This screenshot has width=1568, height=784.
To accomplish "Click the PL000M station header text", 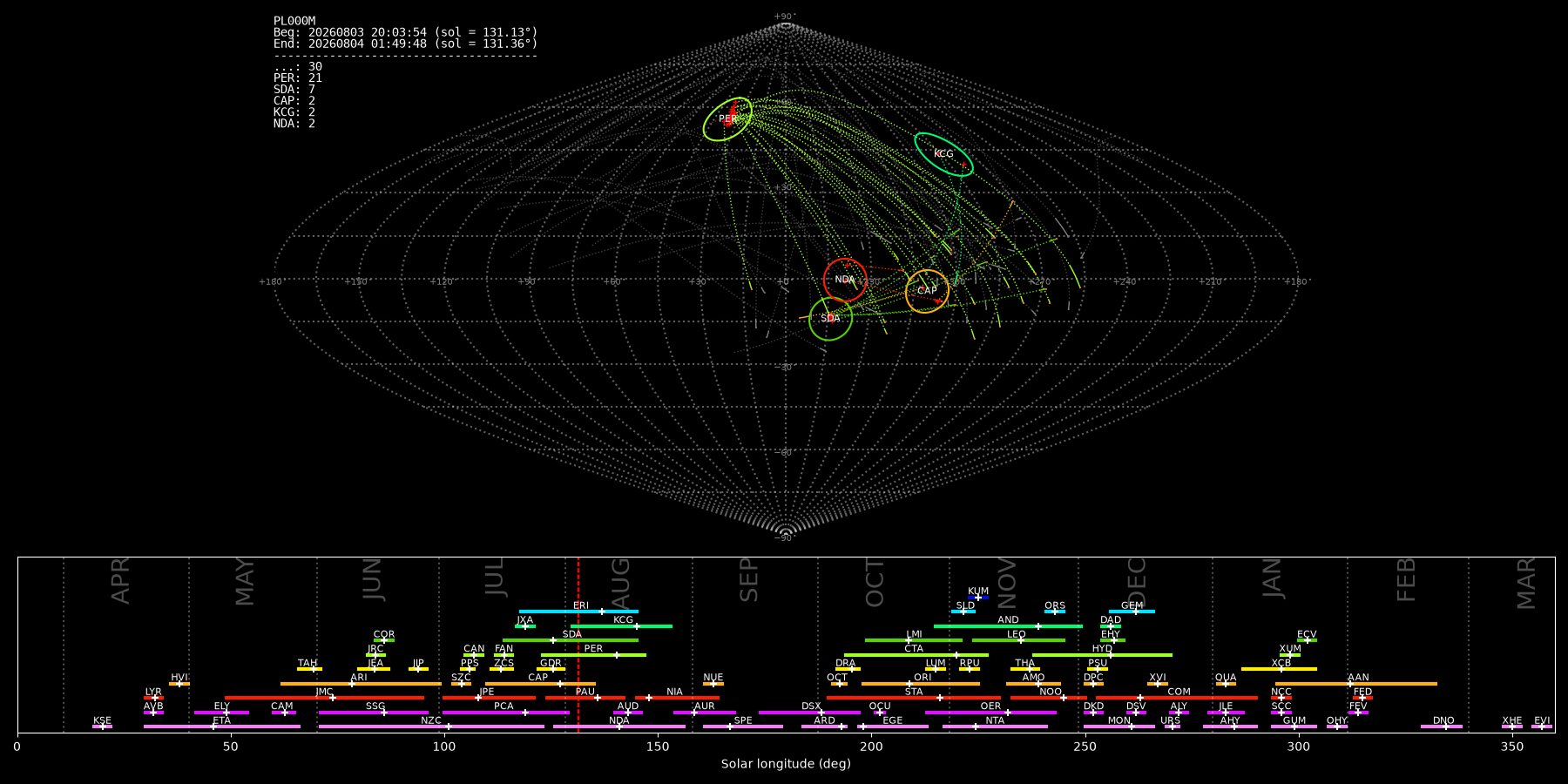I will (x=294, y=21).
